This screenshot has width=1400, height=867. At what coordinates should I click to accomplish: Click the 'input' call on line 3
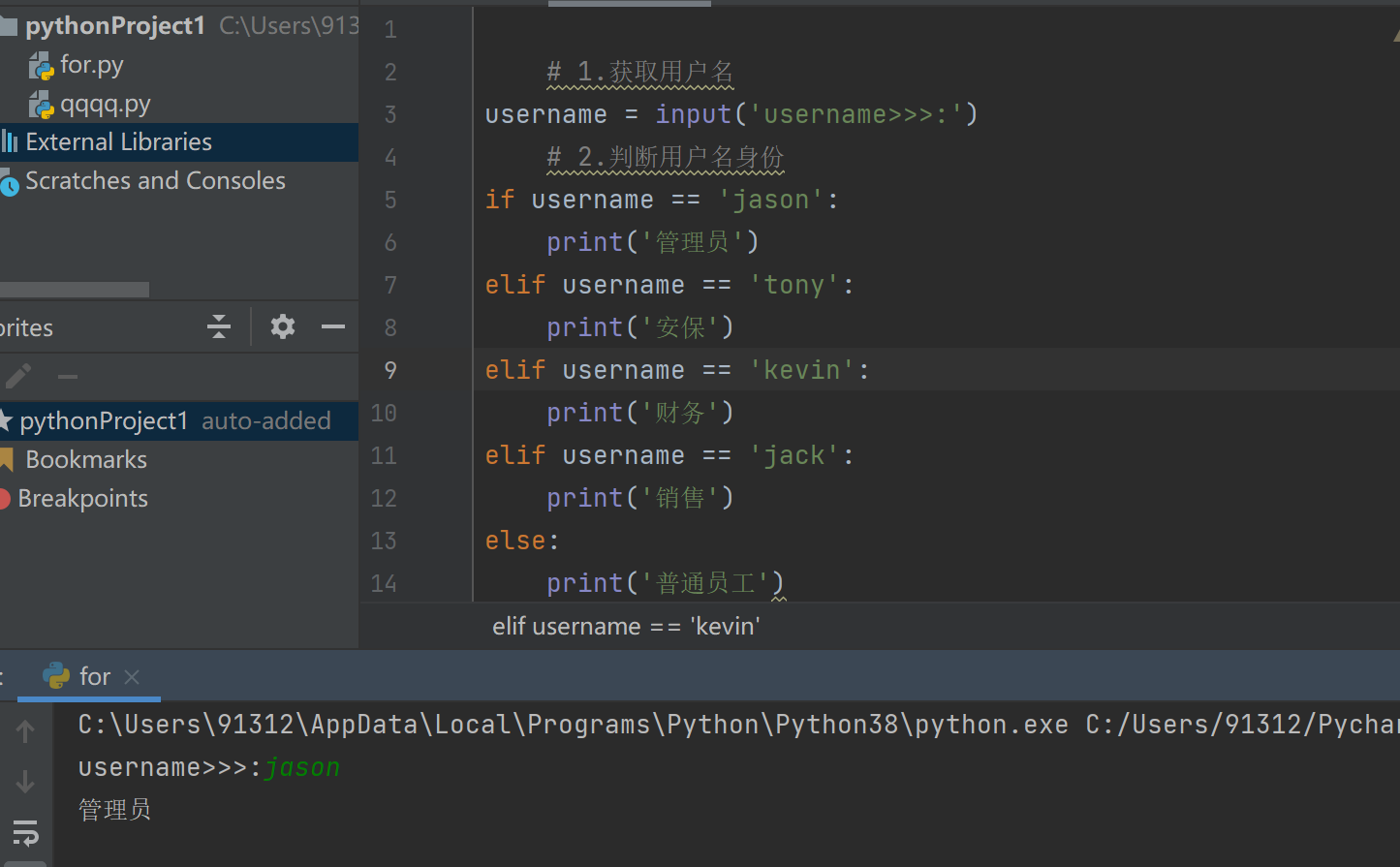694,114
